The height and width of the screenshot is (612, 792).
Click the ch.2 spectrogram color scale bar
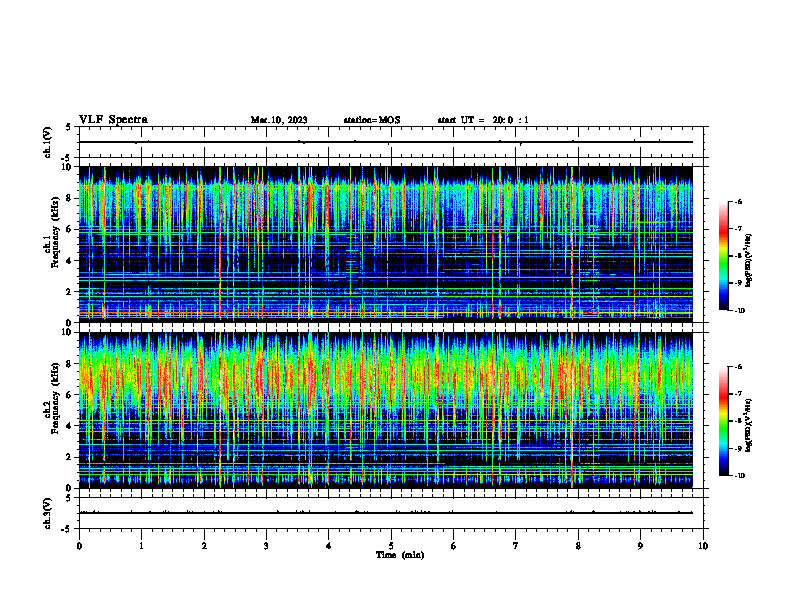pyautogui.click(x=723, y=421)
